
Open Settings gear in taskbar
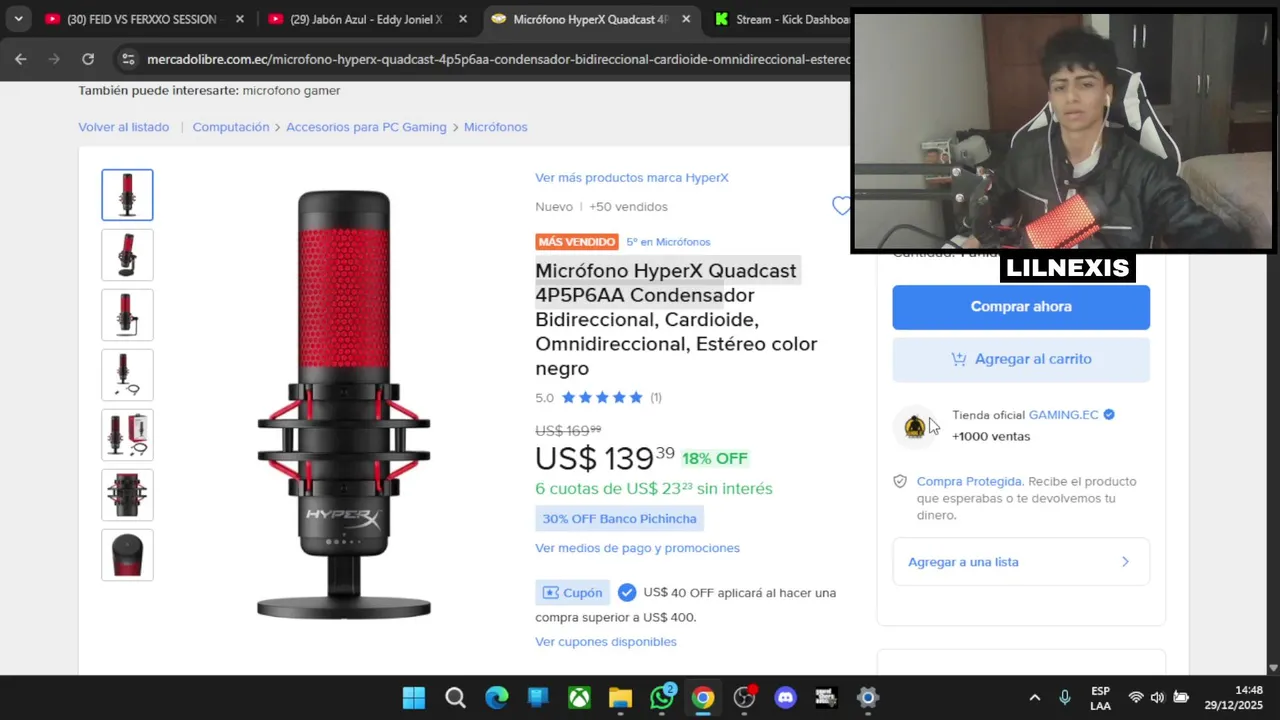(868, 698)
